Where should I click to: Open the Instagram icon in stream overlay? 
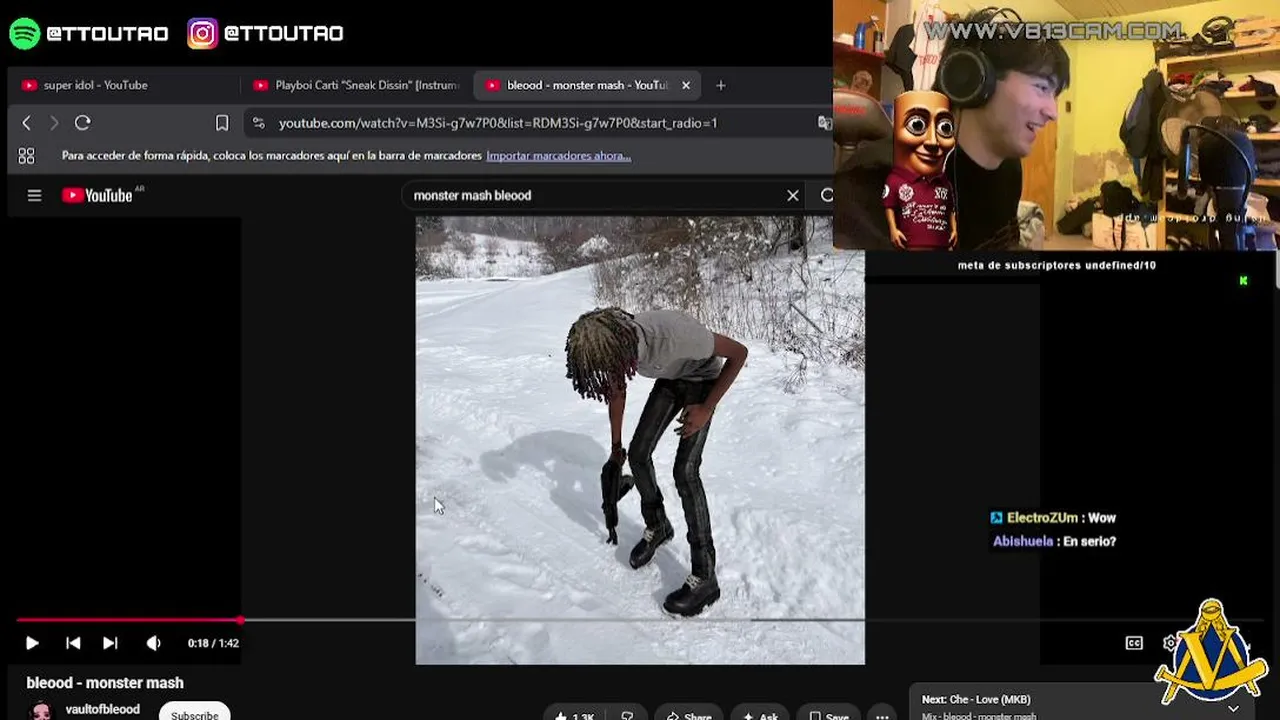coord(202,33)
